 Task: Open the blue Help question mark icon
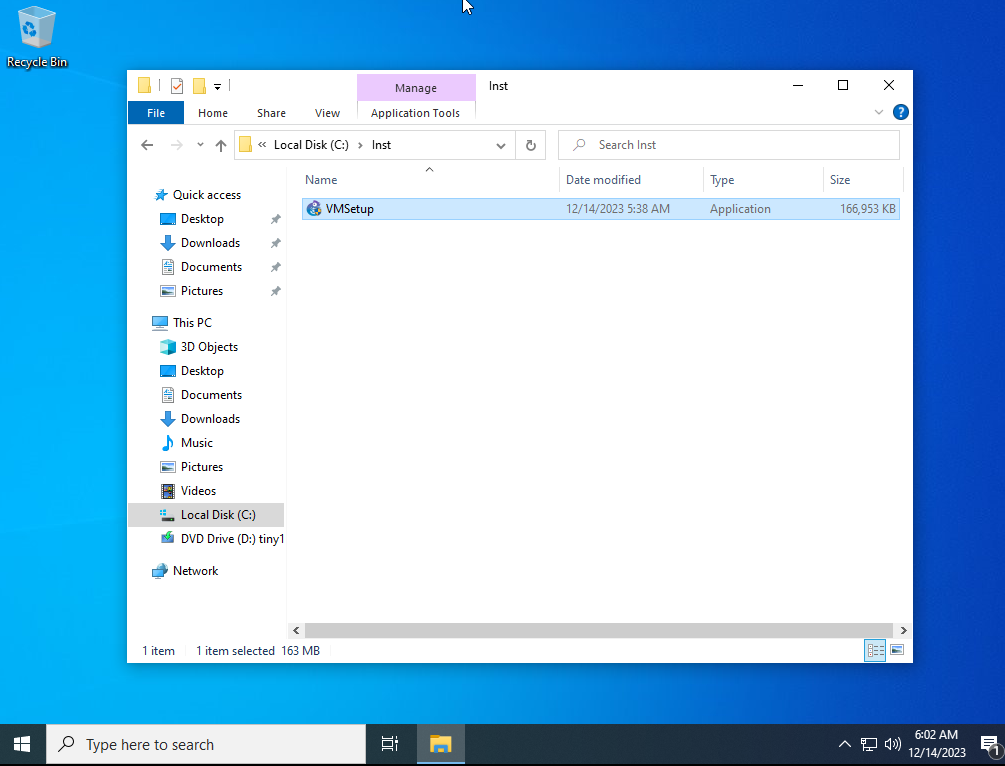[x=901, y=112]
